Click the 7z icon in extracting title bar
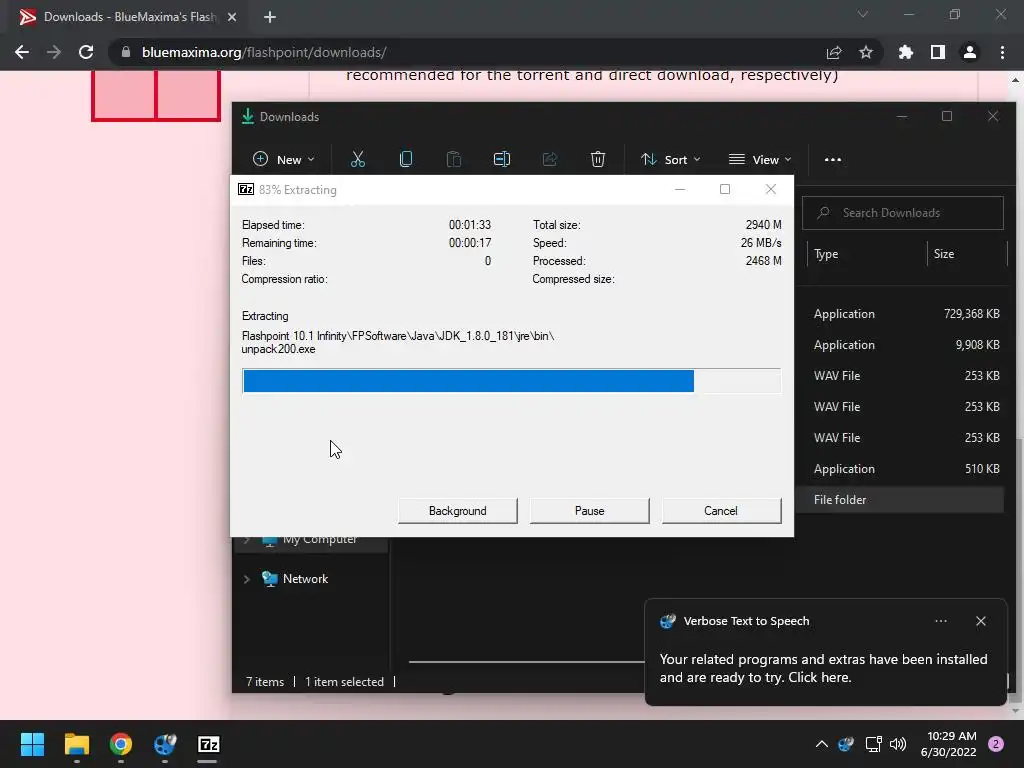Viewport: 1024px width, 768px height. [x=246, y=189]
